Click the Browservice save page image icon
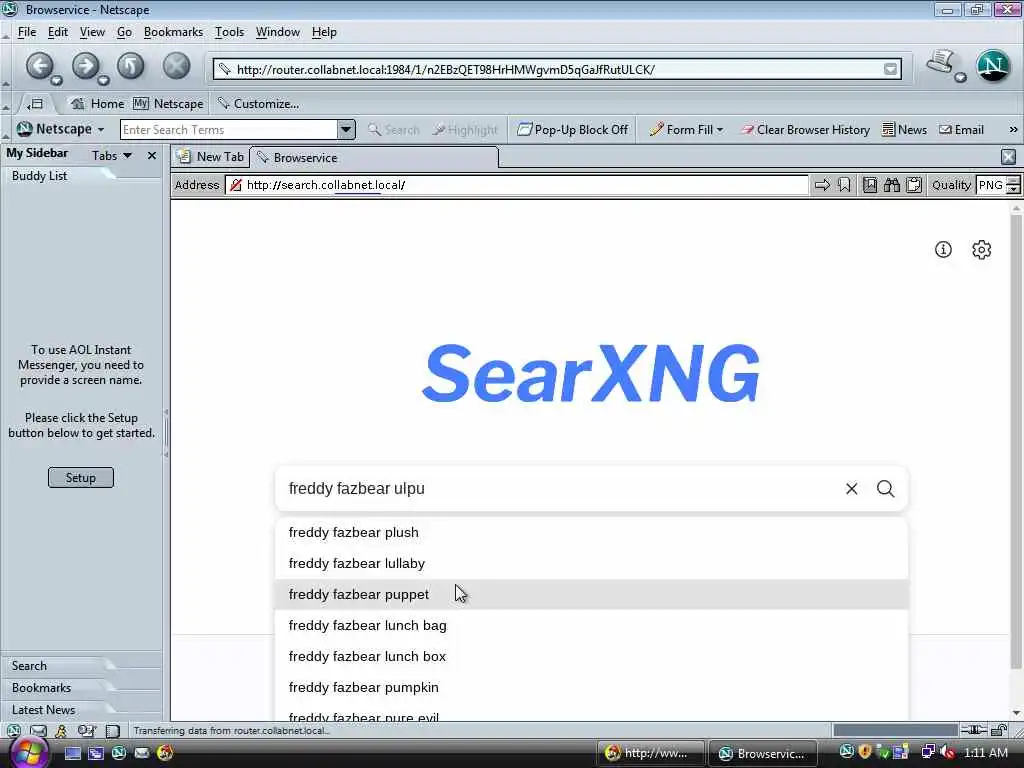This screenshot has height=768, width=1024. point(870,185)
